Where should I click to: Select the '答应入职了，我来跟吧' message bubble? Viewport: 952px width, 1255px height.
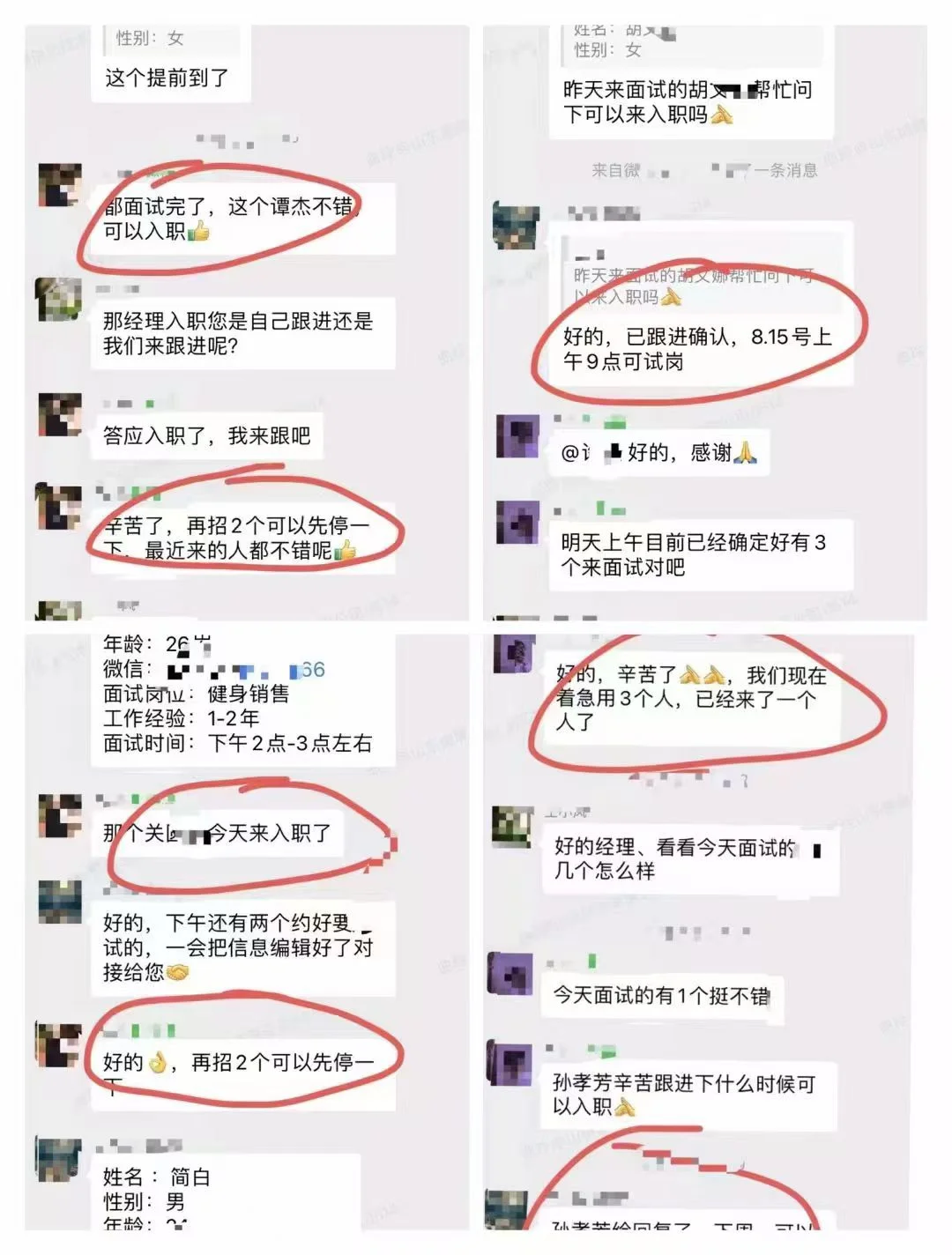[207, 436]
